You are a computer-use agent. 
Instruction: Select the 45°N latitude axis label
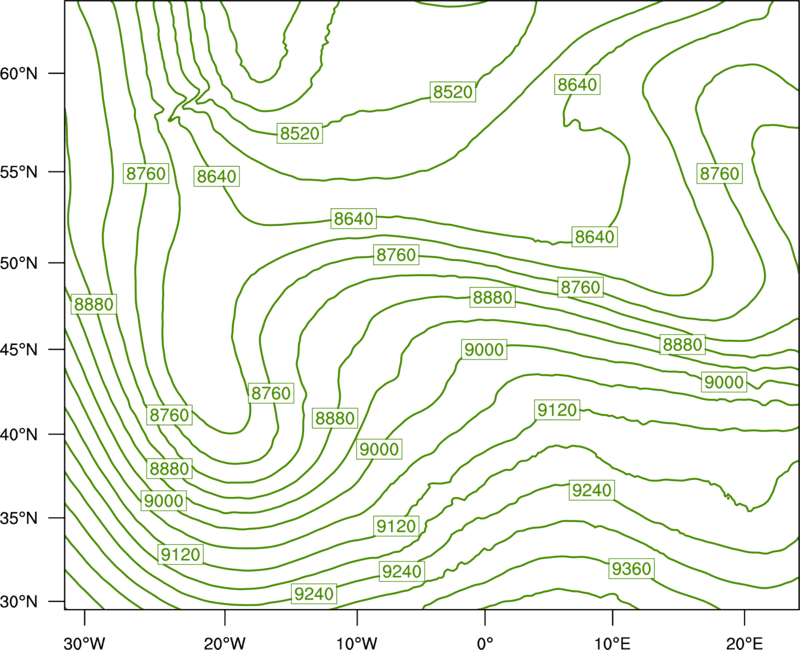(19, 349)
